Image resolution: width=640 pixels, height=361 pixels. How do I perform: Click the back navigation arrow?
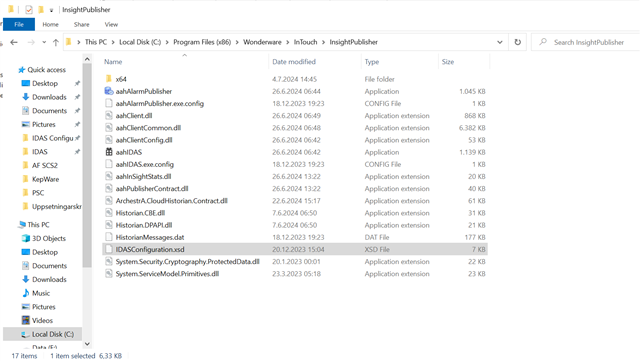click(x=14, y=42)
